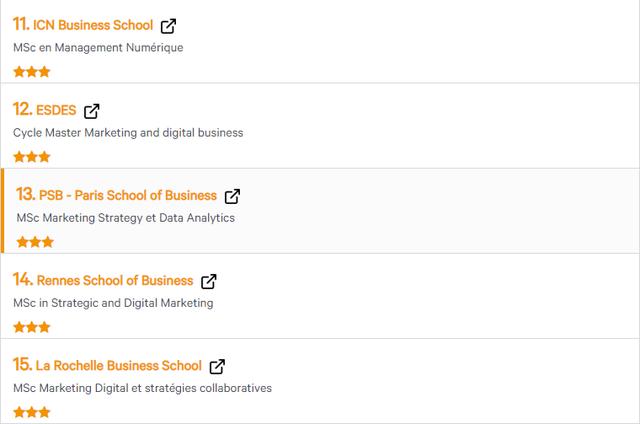Click the star rating under Rennes School

point(31,327)
